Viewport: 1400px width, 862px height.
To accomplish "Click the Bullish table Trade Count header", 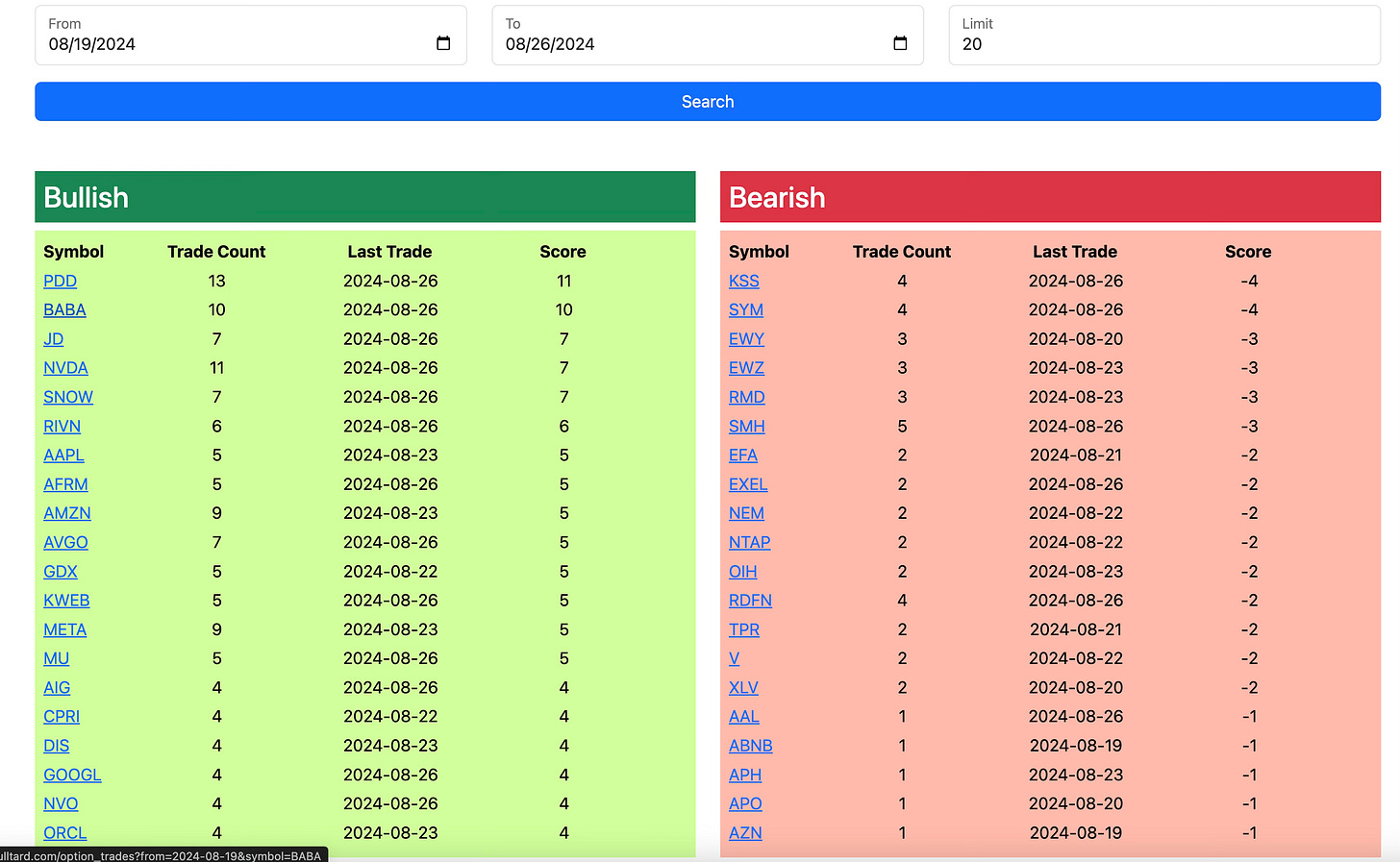I will (216, 252).
